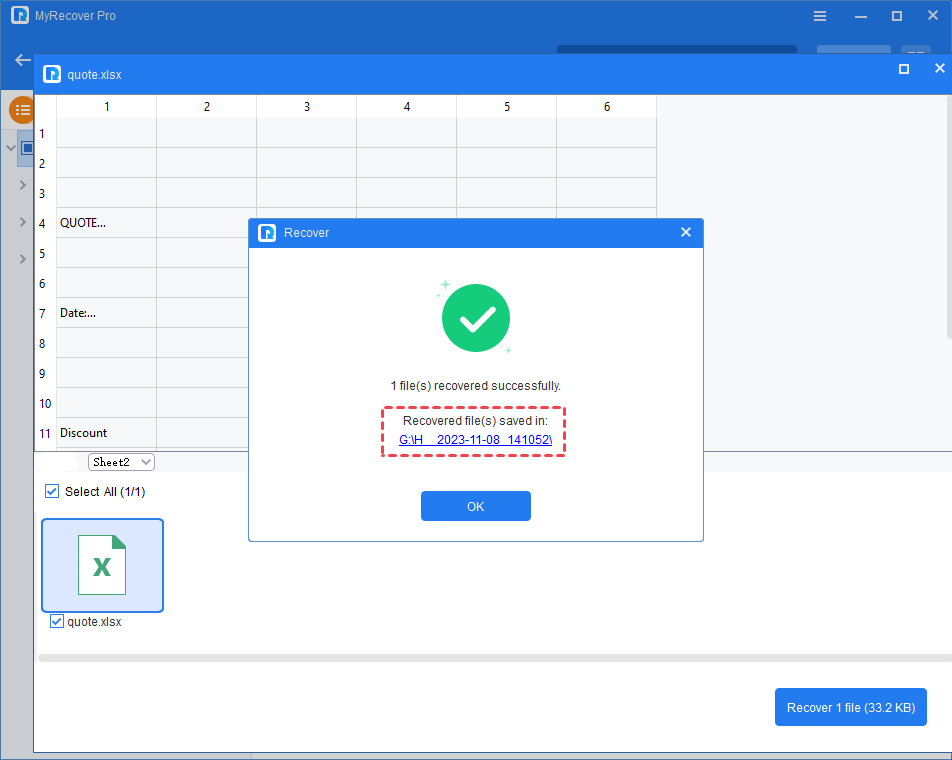Viewport: 952px width, 760px height.
Task: Click the green success checkmark icon
Action: 475,317
